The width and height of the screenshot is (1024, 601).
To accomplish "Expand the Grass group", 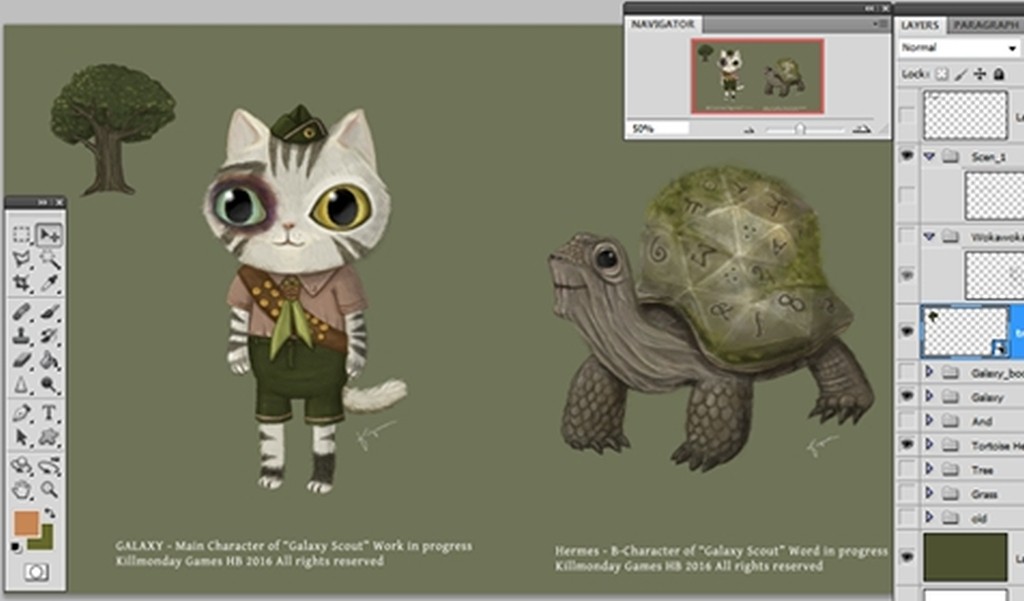I will [929, 493].
